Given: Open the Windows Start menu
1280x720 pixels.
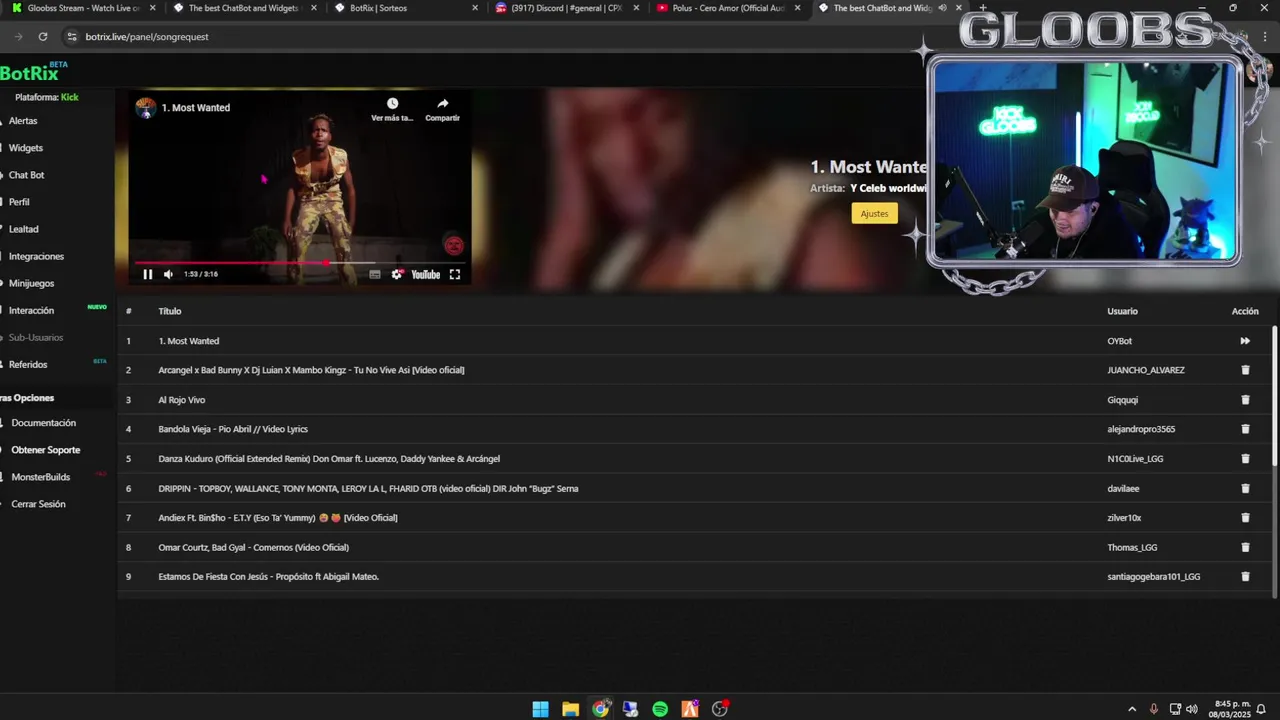Looking at the screenshot, I should coord(540,709).
